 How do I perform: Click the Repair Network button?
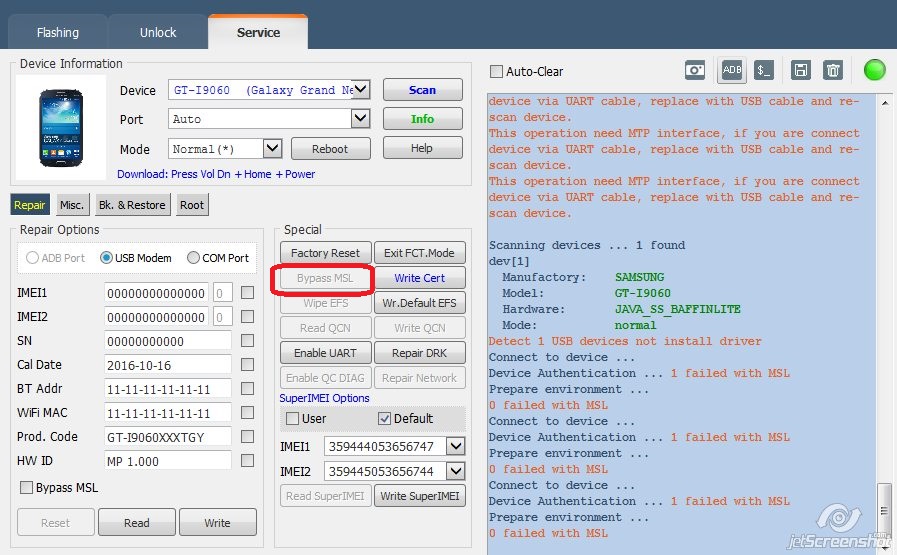(x=419, y=378)
